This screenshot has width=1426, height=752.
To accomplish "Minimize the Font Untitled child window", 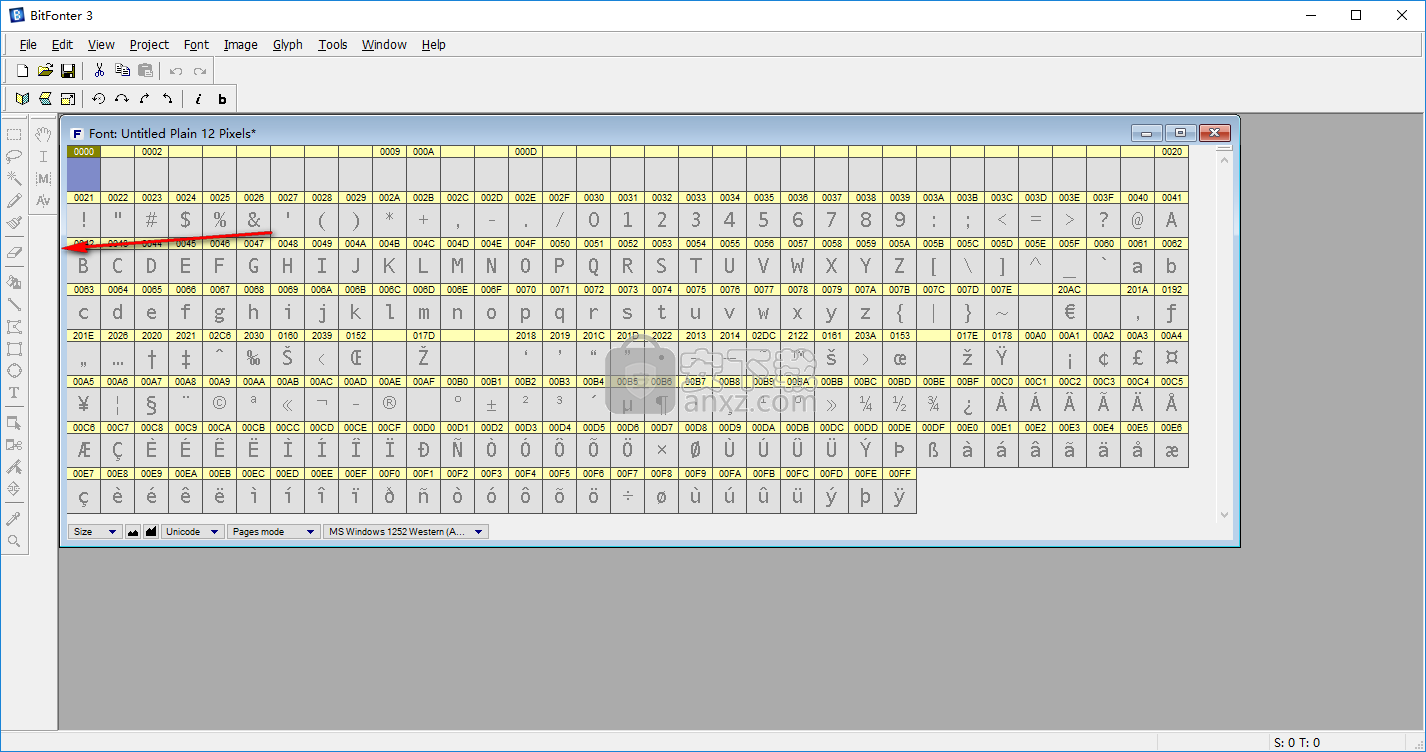I will (1146, 133).
